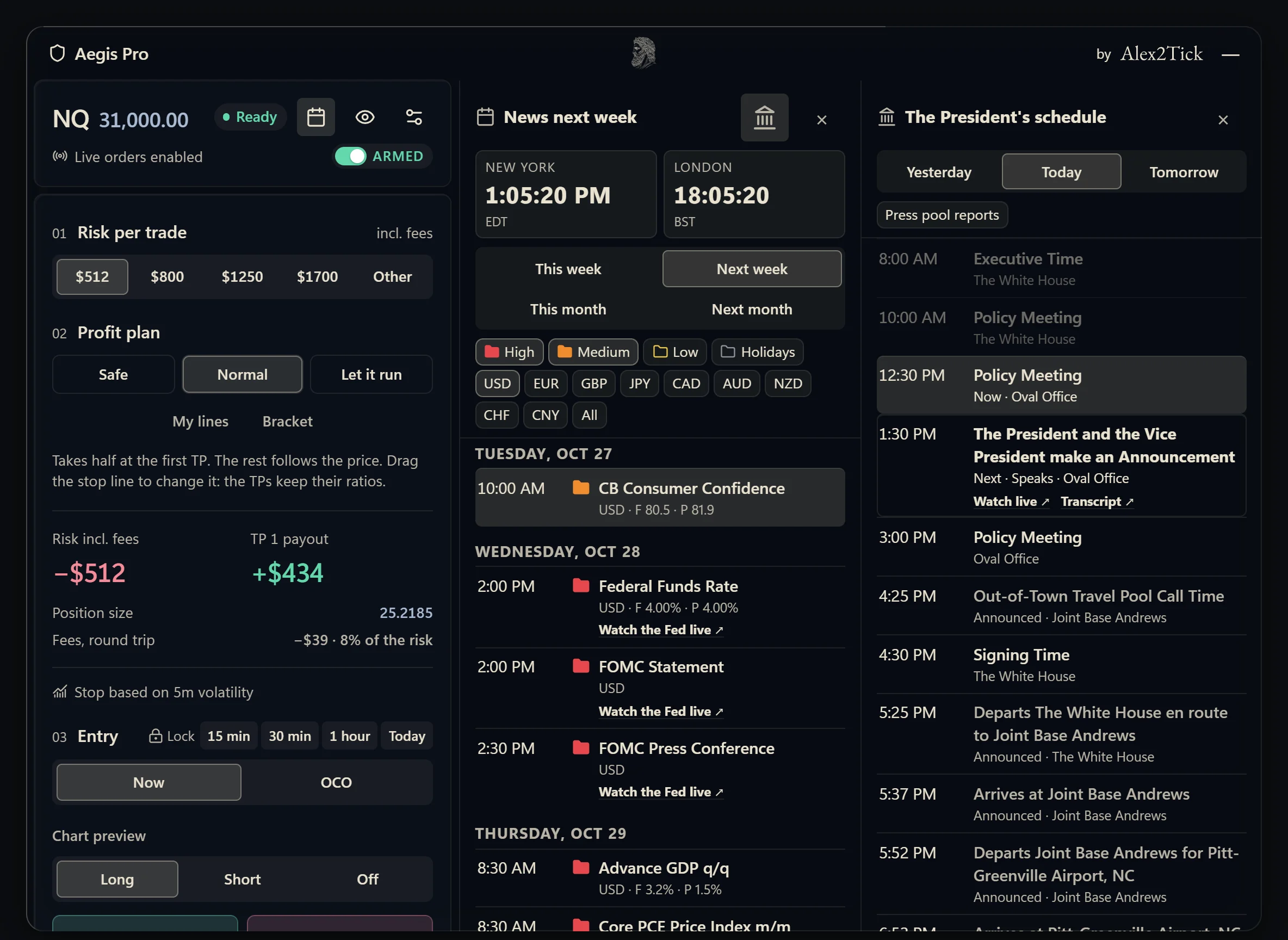Click the bearded head logo at top center
Image resolution: width=1288 pixels, height=940 pixels.
click(x=643, y=53)
